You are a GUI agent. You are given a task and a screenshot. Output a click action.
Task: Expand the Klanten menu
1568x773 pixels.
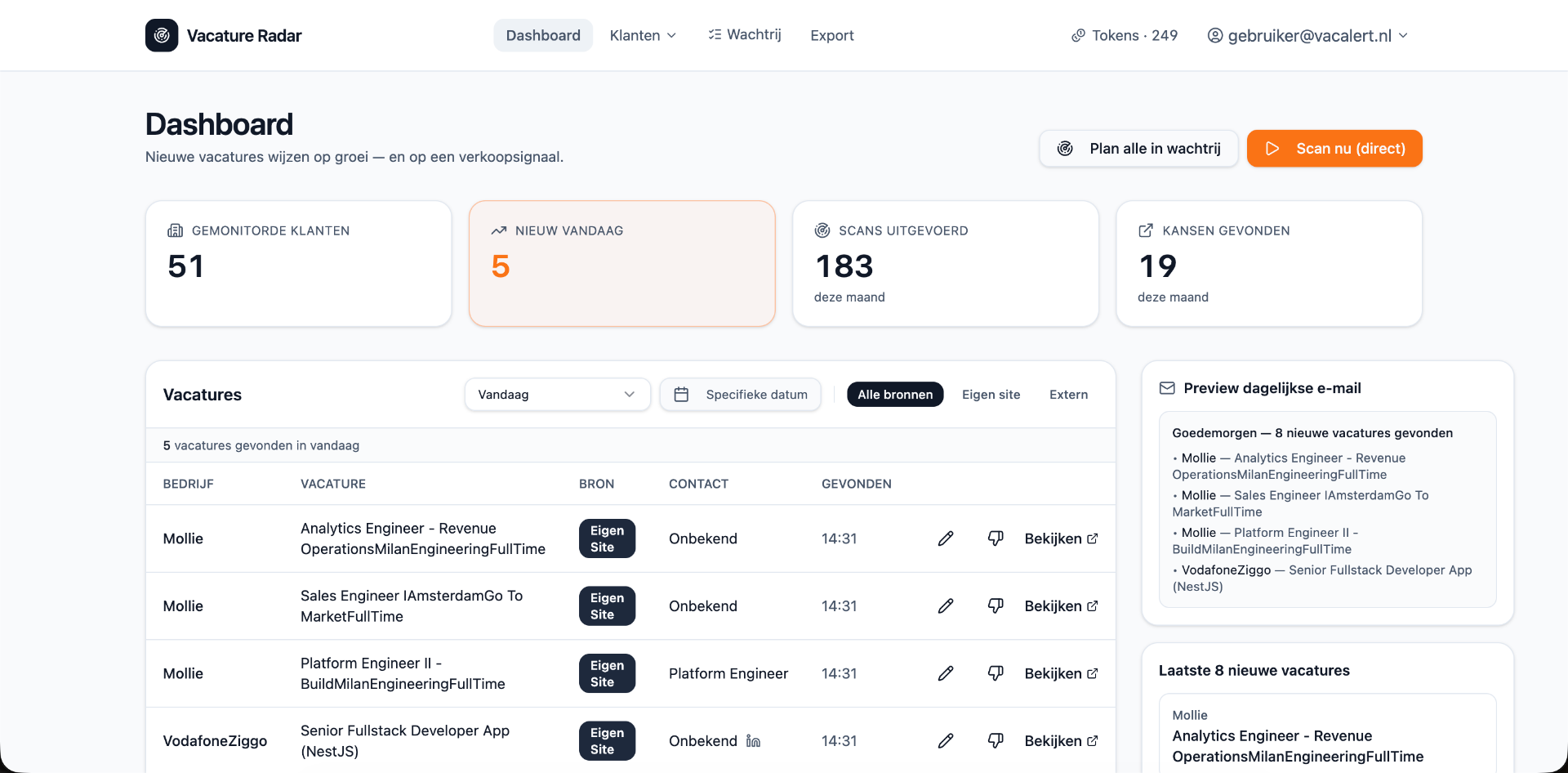pos(643,35)
